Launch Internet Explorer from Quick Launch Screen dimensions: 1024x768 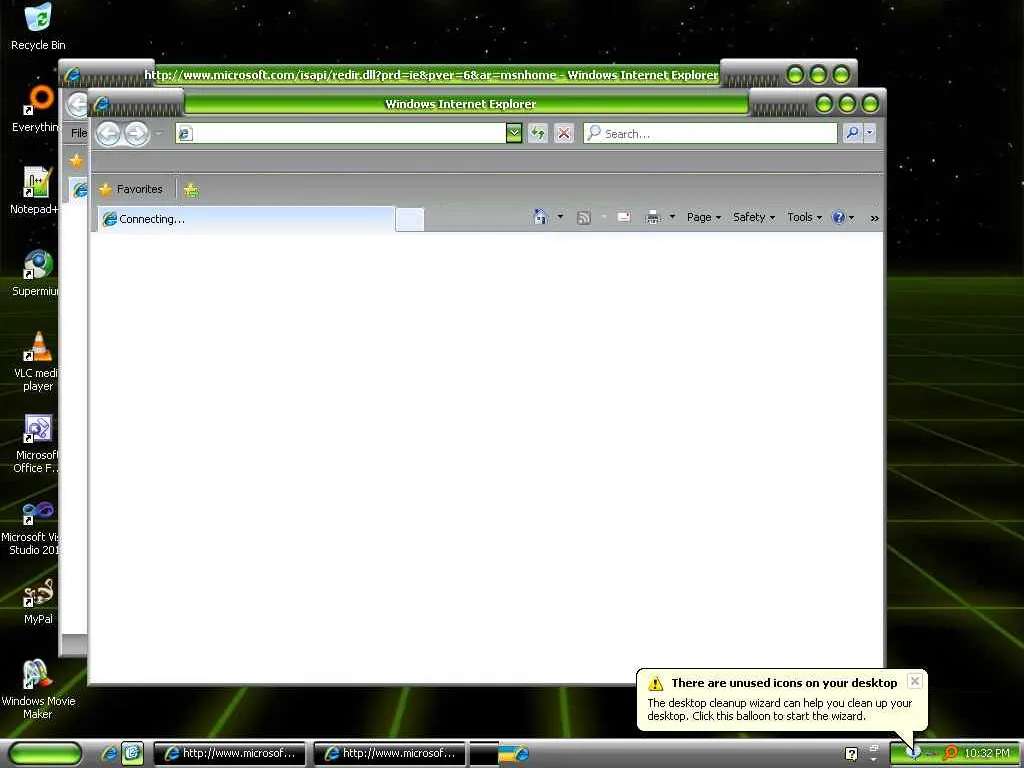[x=109, y=753]
